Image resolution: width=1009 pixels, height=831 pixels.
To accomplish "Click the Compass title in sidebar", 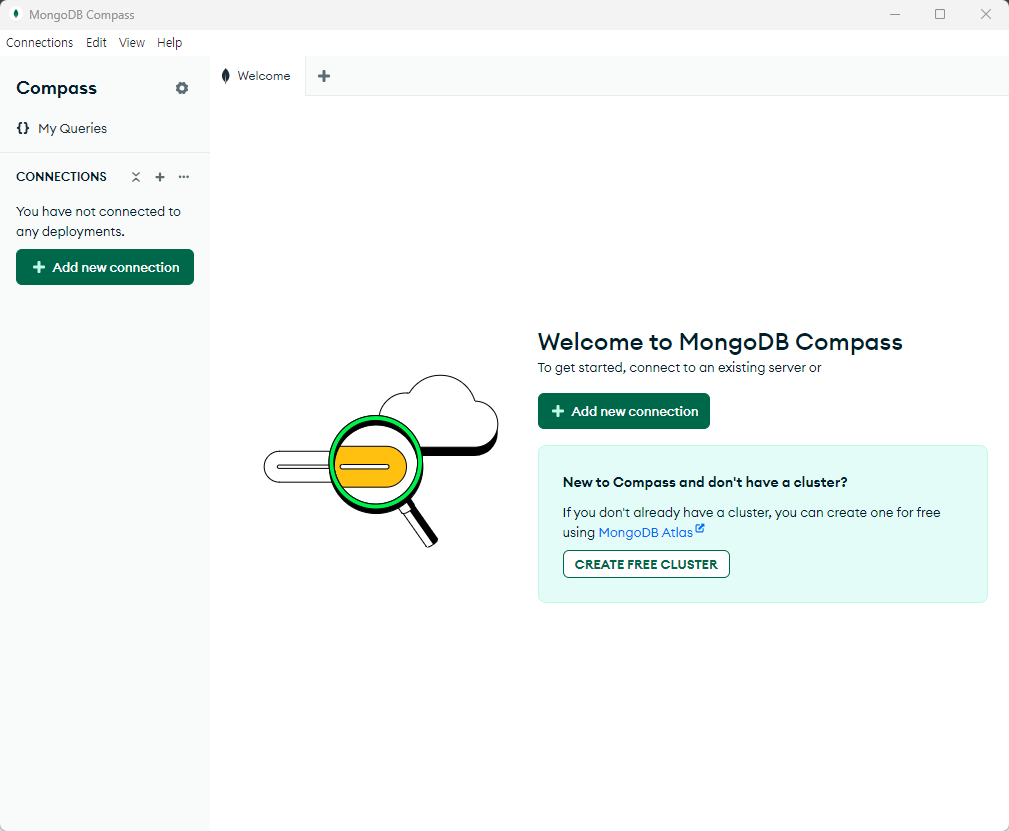I will pyautogui.click(x=56, y=88).
